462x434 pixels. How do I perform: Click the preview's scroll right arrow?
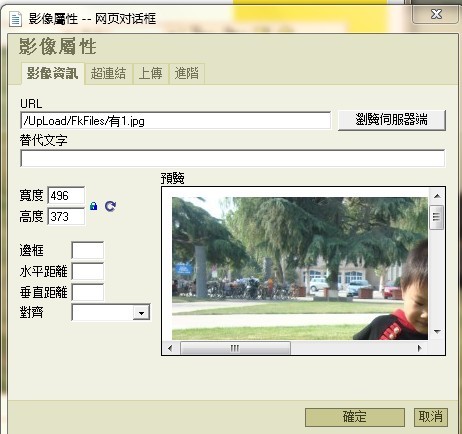tap(420, 348)
